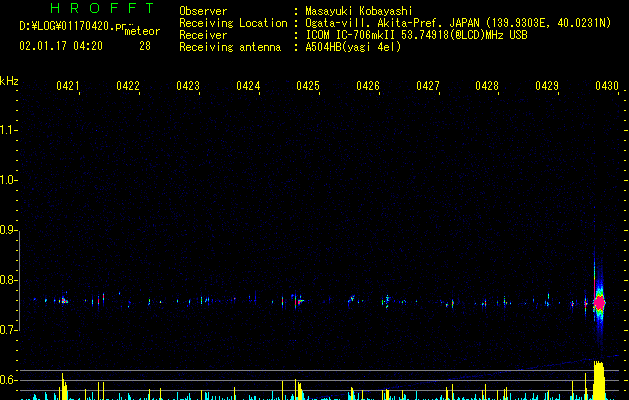Click the kHz axis unit label
Image resolution: width=629 pixels, height=400 pixels.
point(9,81)
